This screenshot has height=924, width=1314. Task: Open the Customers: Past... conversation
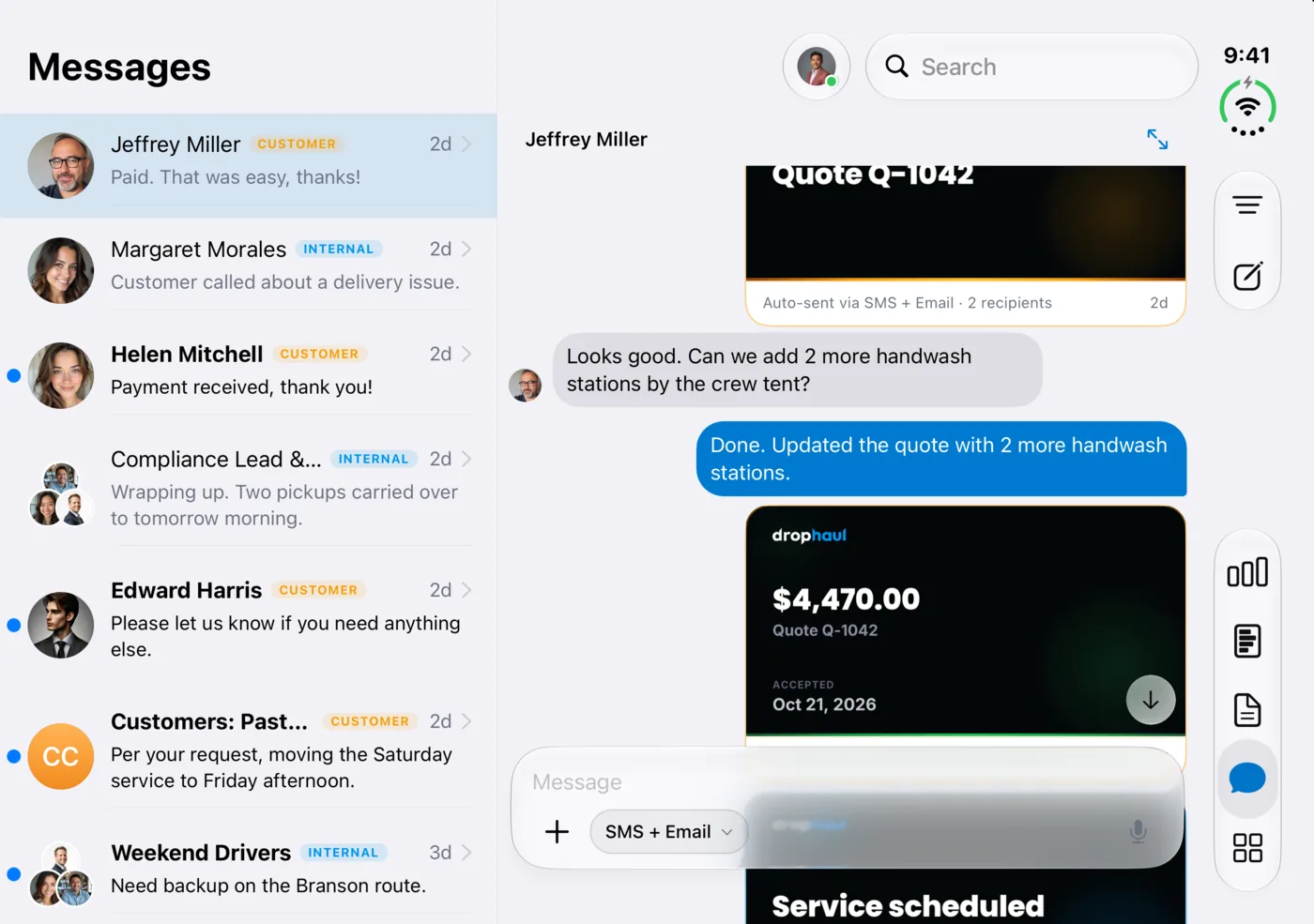(249, 754)
